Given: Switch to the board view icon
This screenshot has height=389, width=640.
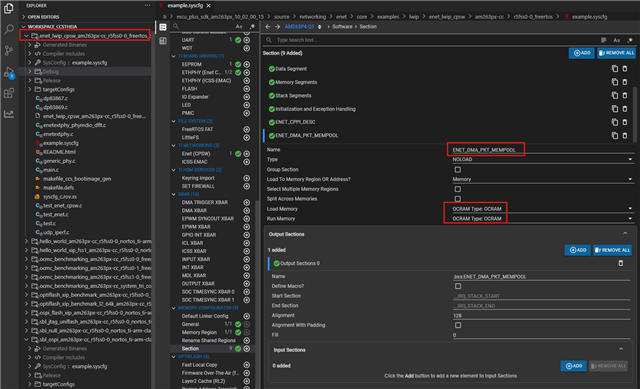Looking at the screenshot, I should pos(163,41).
